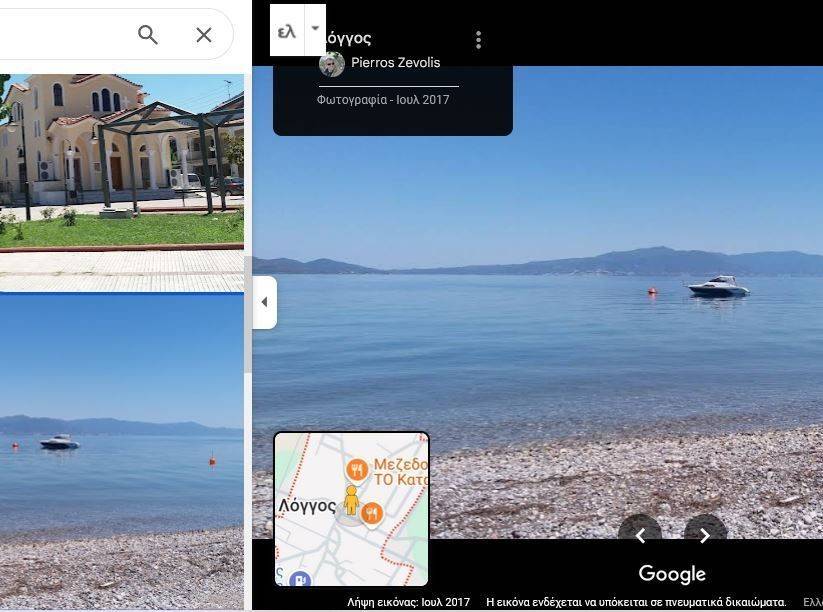The image size is (823, 612).
Task: Open Pierros Zevolis contributor profile
Action: 395,63
